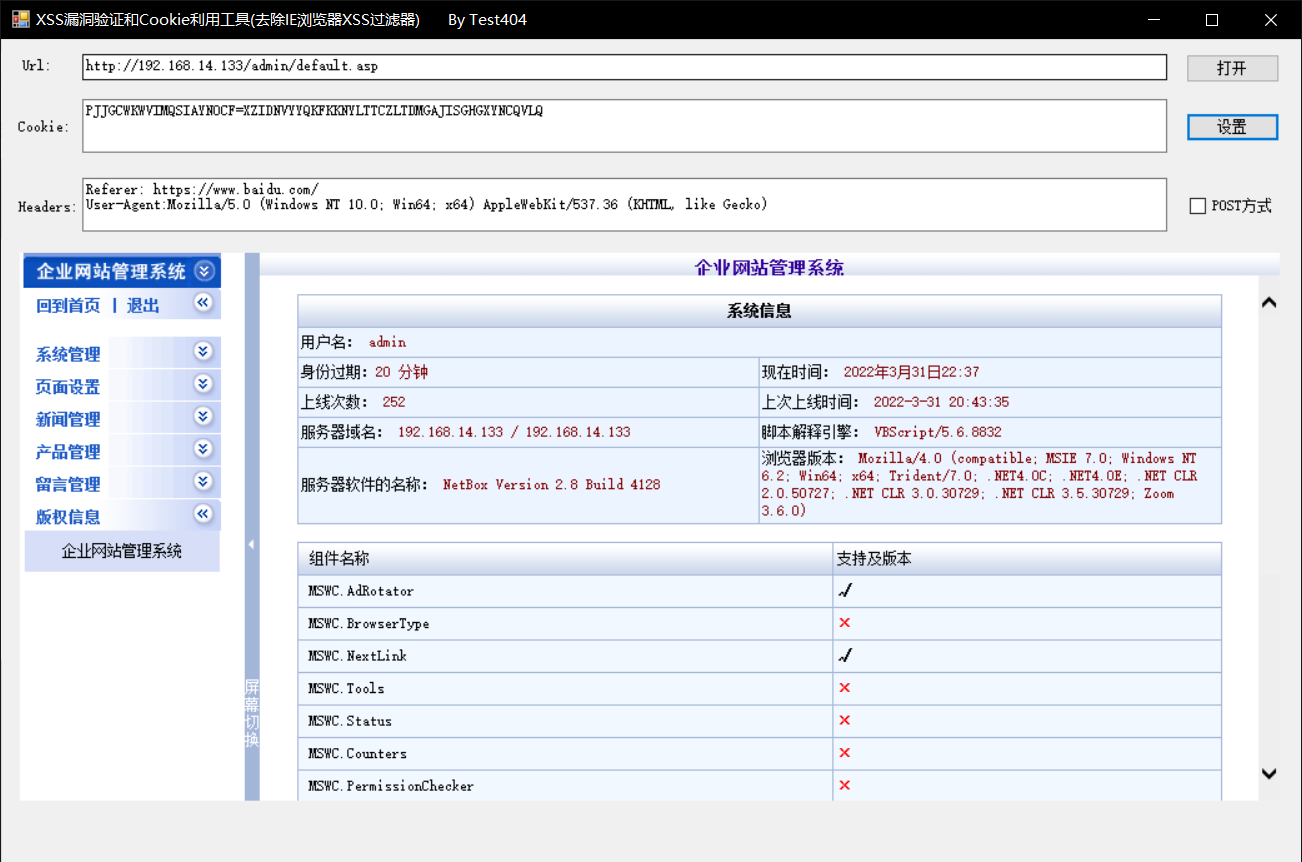Open the 留言管理 menu
Image resolution: width=1302 pixels, height=862 pixels.
click(68, 484)
